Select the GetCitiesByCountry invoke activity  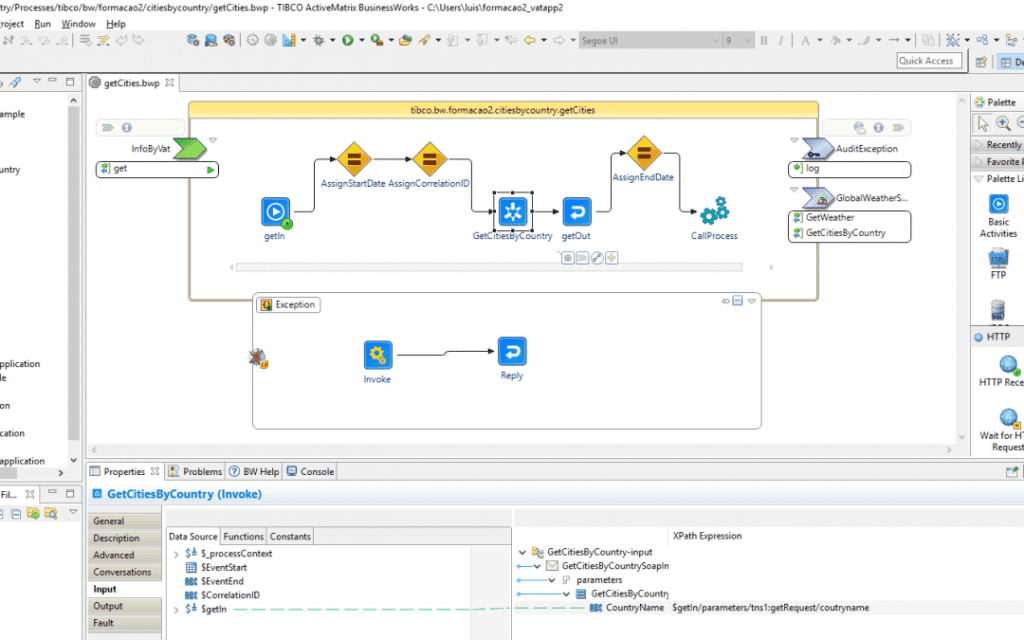(513, 212)
